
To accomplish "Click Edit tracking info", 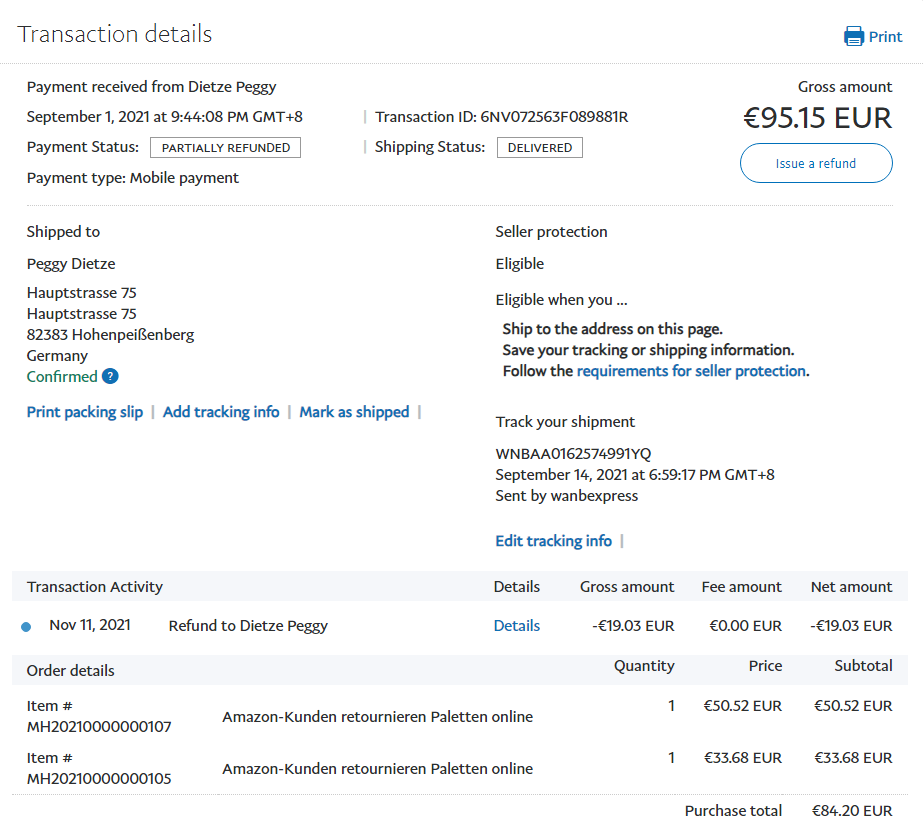I will (553, 541).
